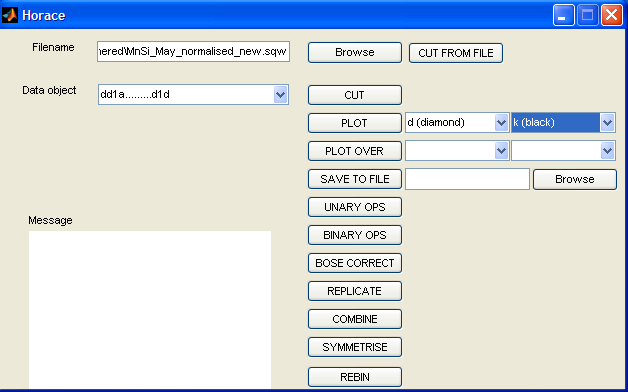
Task: Click the PLOT button
Action: [x=354, y=123]
